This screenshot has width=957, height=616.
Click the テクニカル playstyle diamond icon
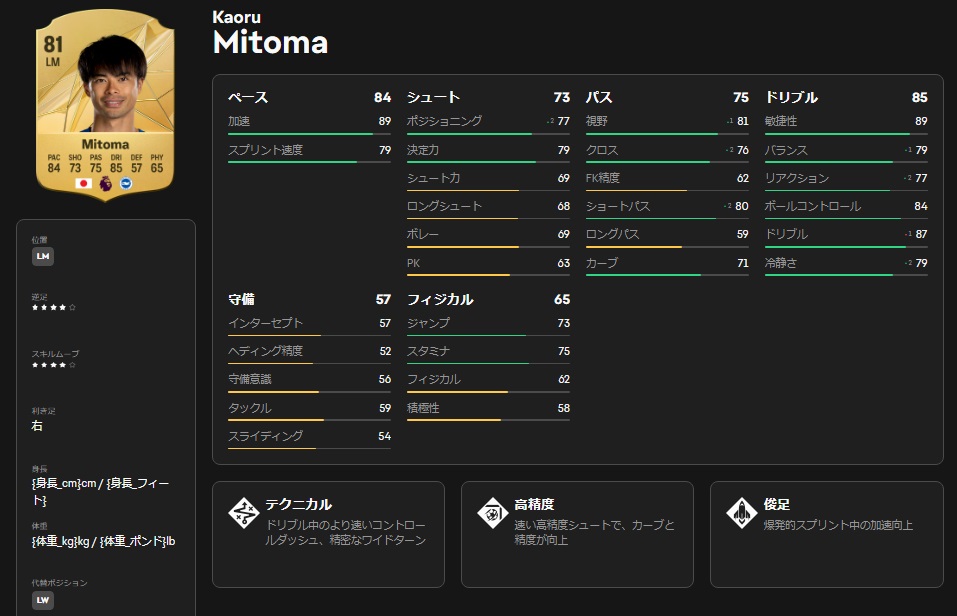tap(244, 512)
